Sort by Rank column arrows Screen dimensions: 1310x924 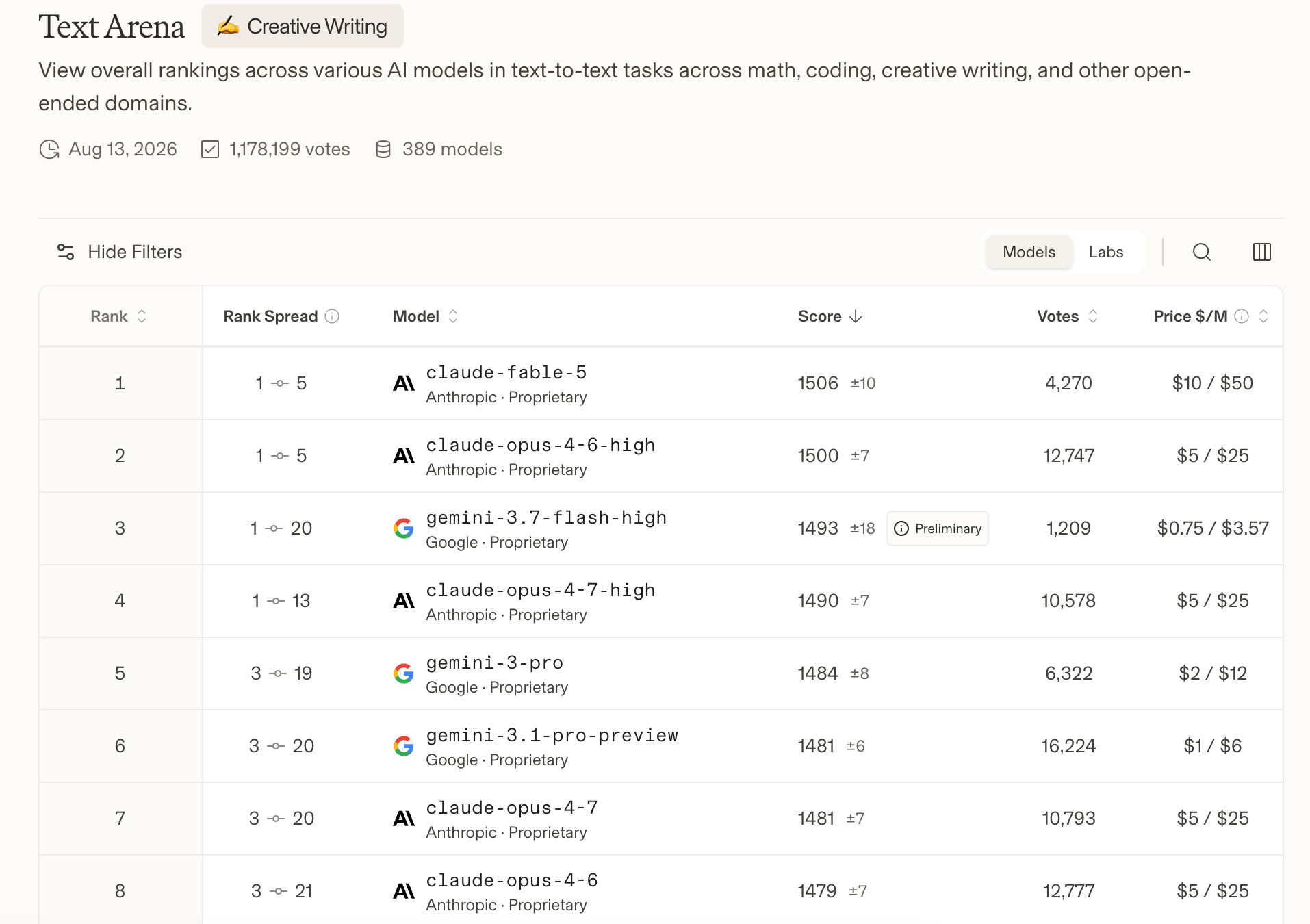click(x=142, y=316)
